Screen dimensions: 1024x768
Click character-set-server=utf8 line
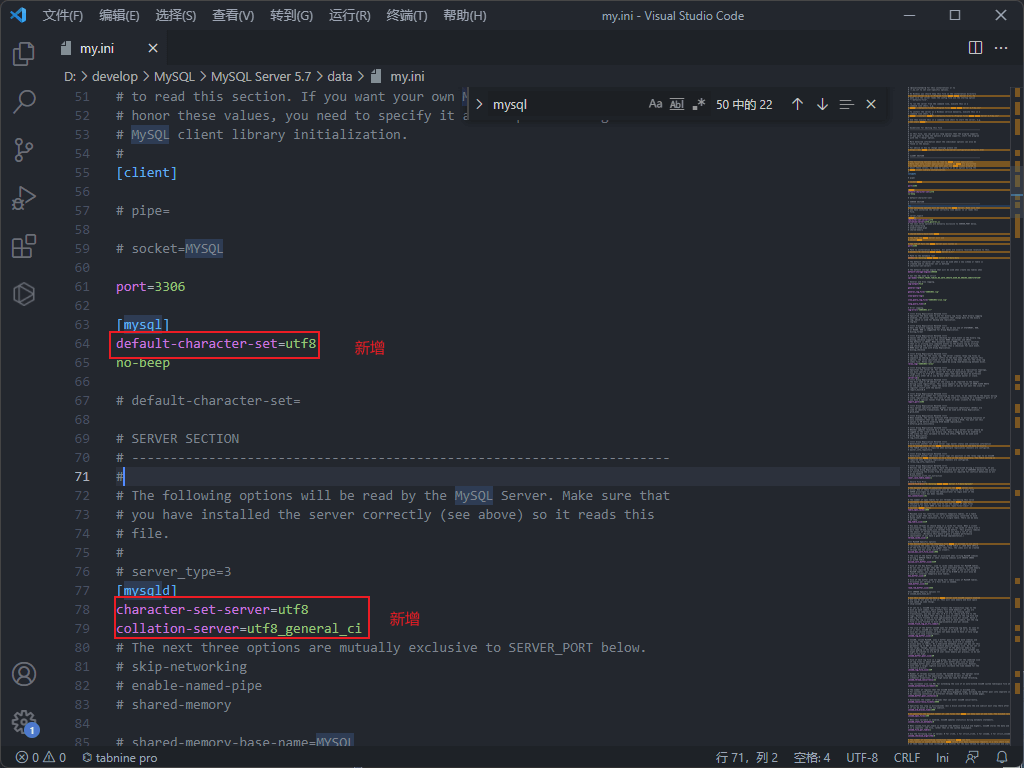(x=212, y=609)
